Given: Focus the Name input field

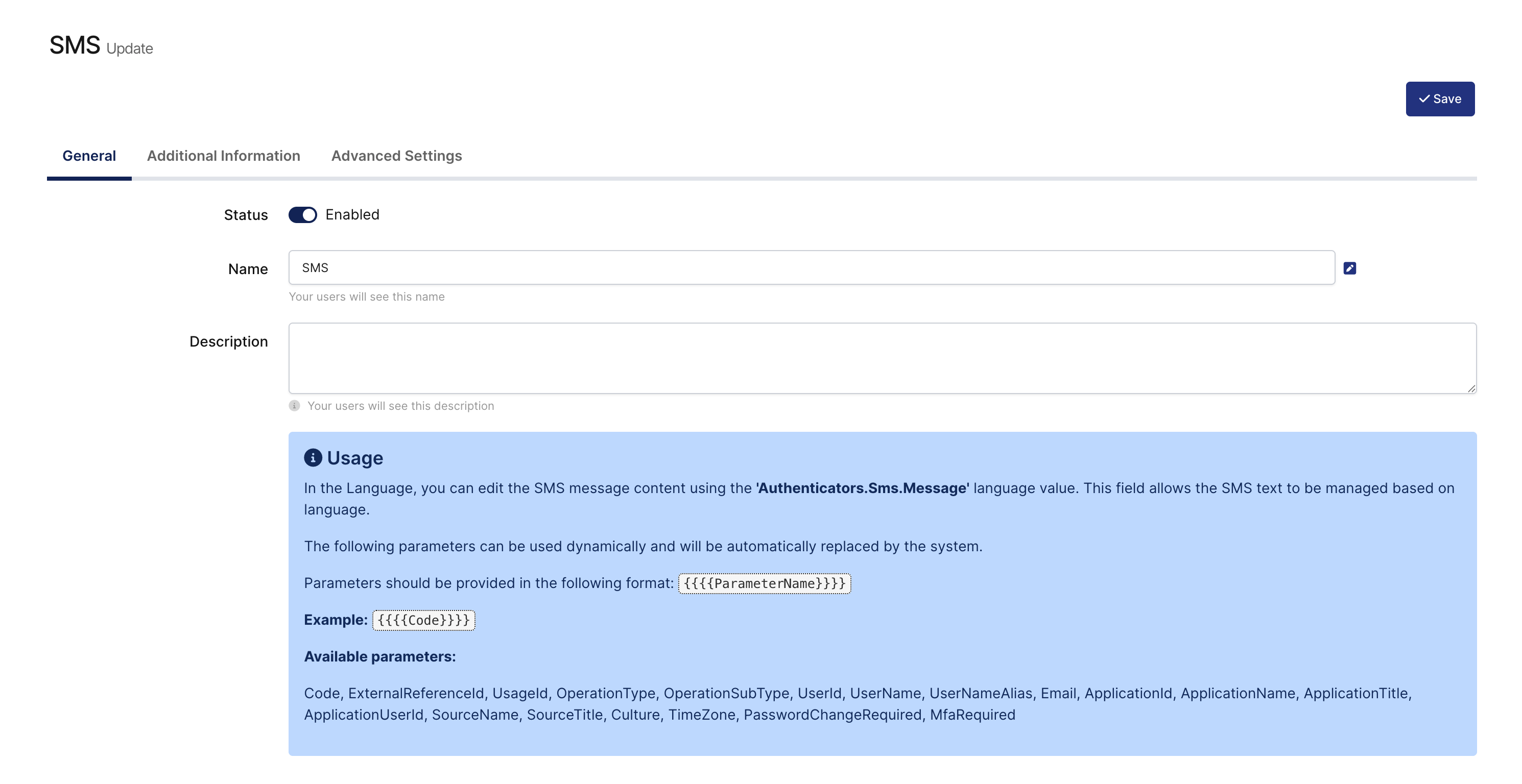Looking at the screenshot, I should pos(811,267).
